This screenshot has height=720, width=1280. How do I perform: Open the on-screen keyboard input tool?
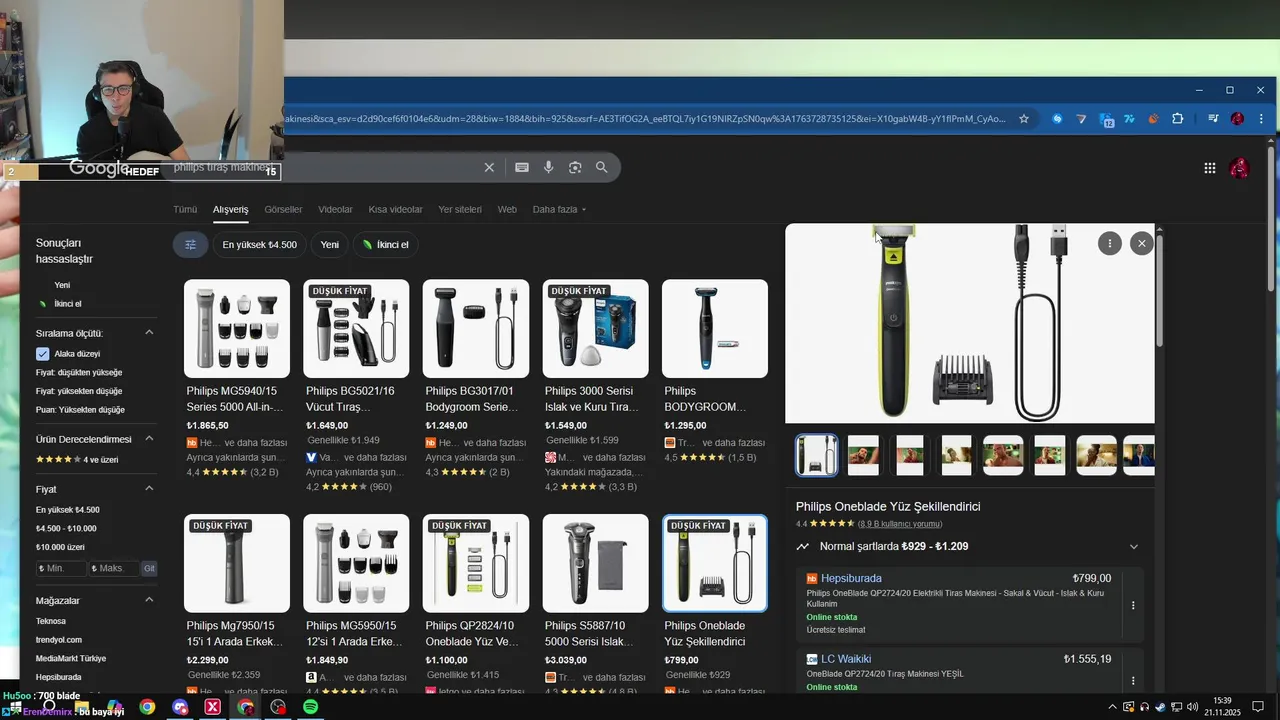tap(522, 167)
